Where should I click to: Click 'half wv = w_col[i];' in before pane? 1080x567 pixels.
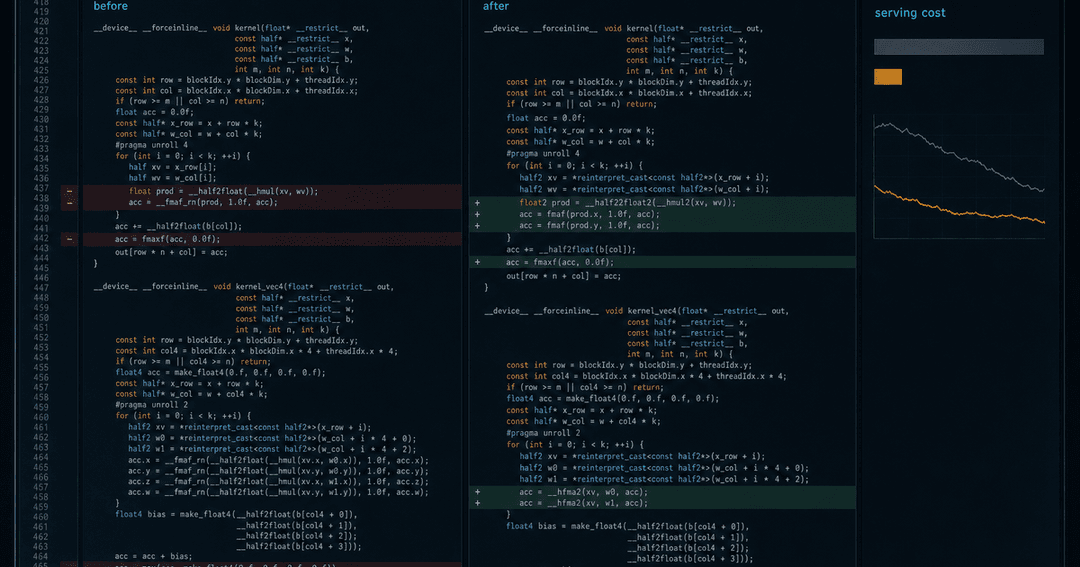(172, 178)
